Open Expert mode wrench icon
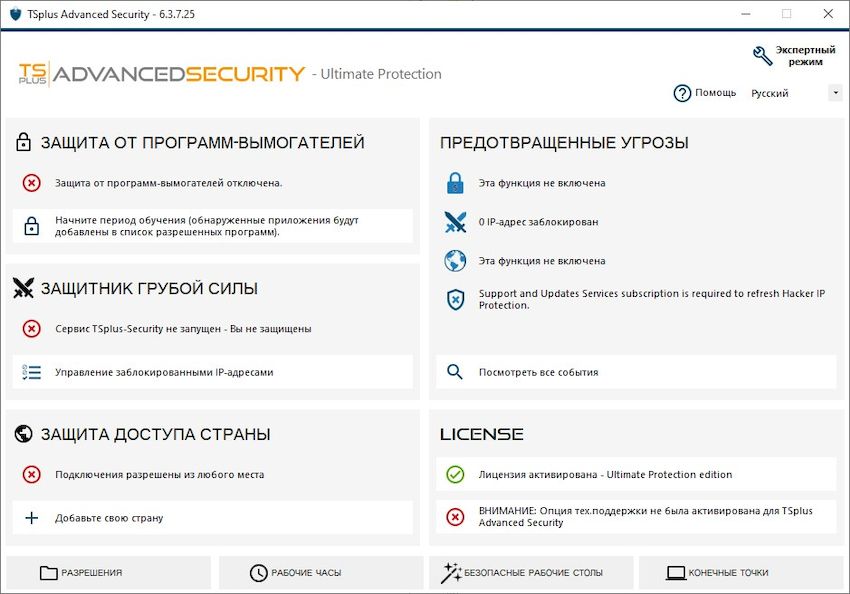This screenshot has width=850, height=594. click(762, 55)
